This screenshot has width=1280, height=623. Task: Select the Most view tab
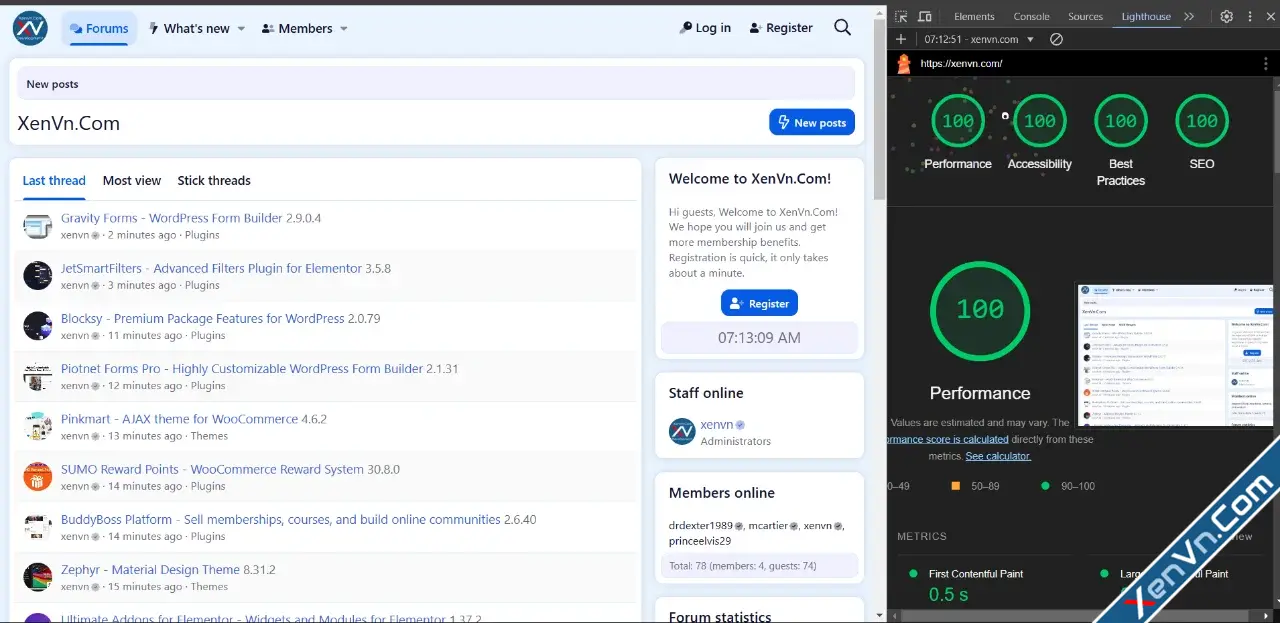(x=132, y=181)
